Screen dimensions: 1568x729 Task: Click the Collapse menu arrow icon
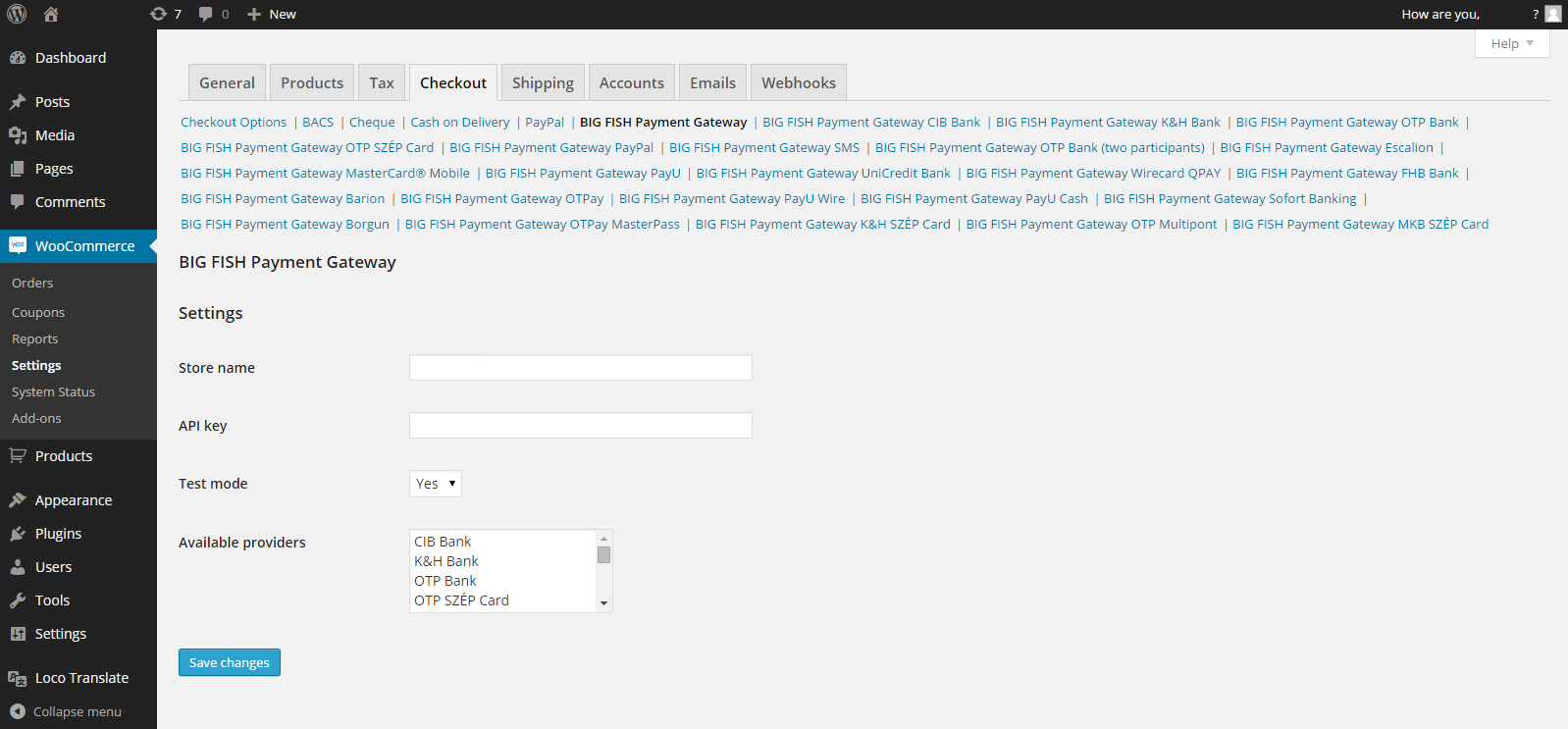[18, 711]
